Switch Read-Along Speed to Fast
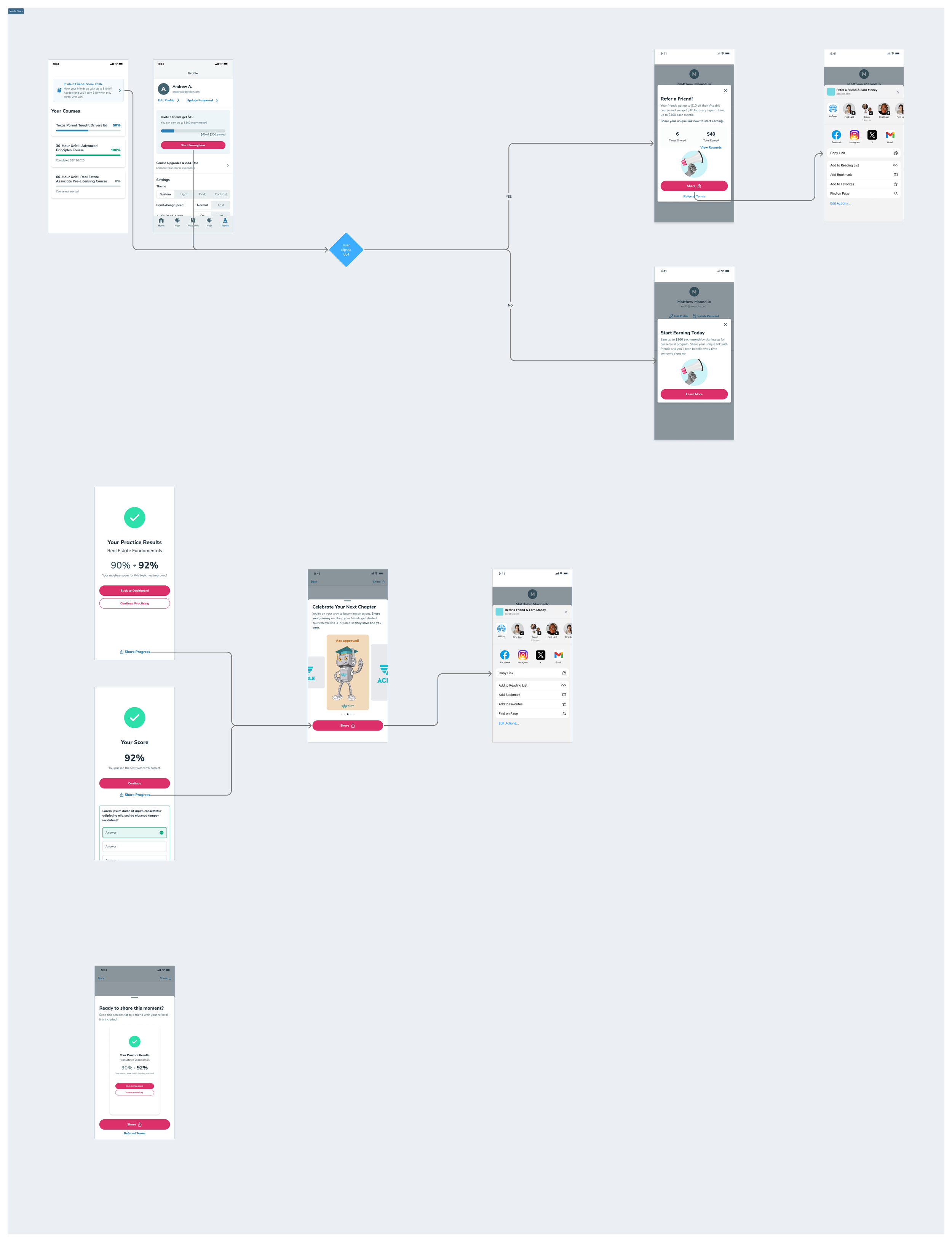Viewport: 952px width, 1242px height. click(220, 205)
